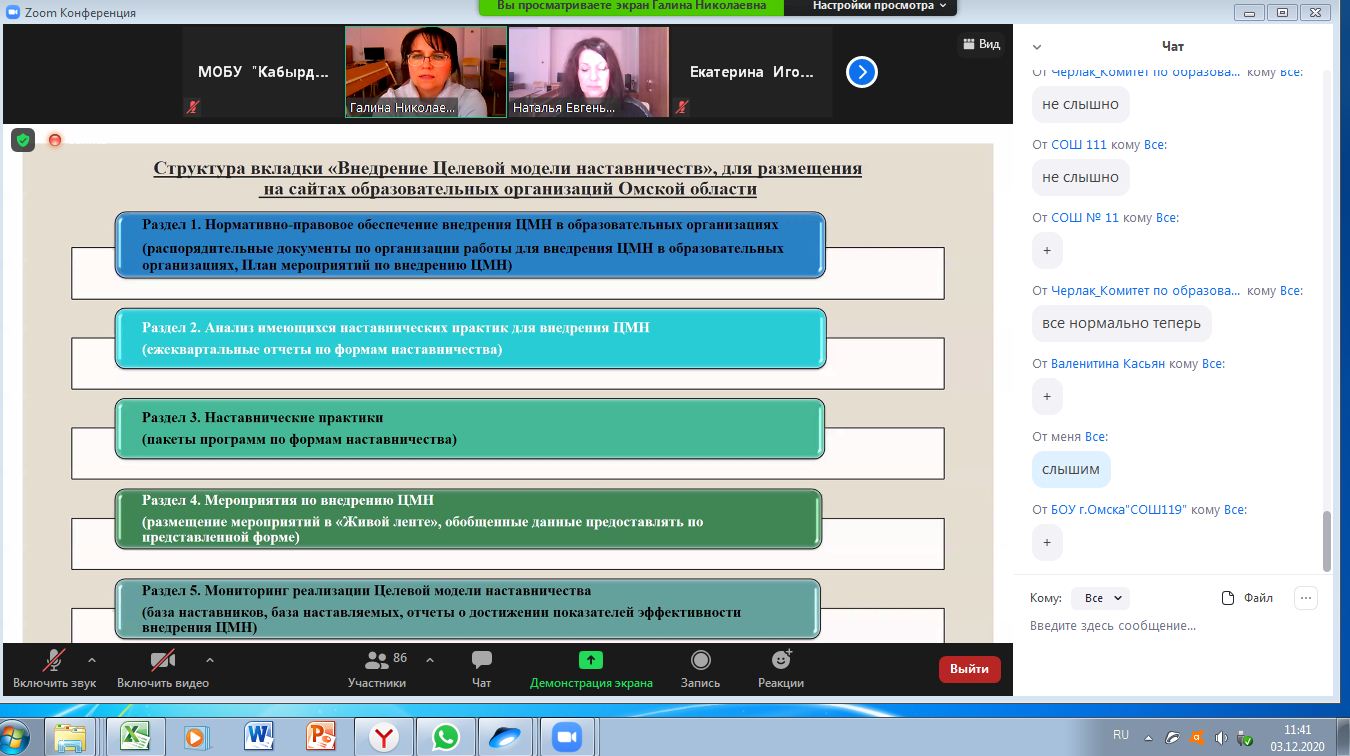Open the Кому: Все recipient dropdown
The image size is (1350, 756).
click(x=1099, y=597)
